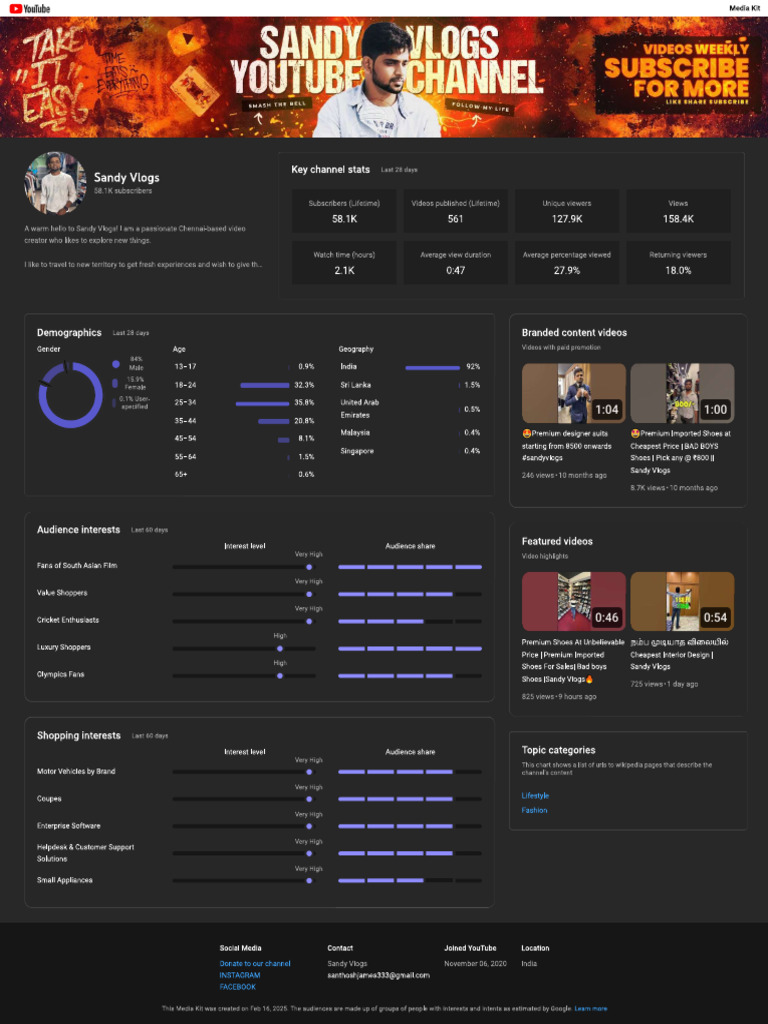Click the Motor Vehicles by Brand interest slider
768x1024 pixels.
tap(244, 772)
